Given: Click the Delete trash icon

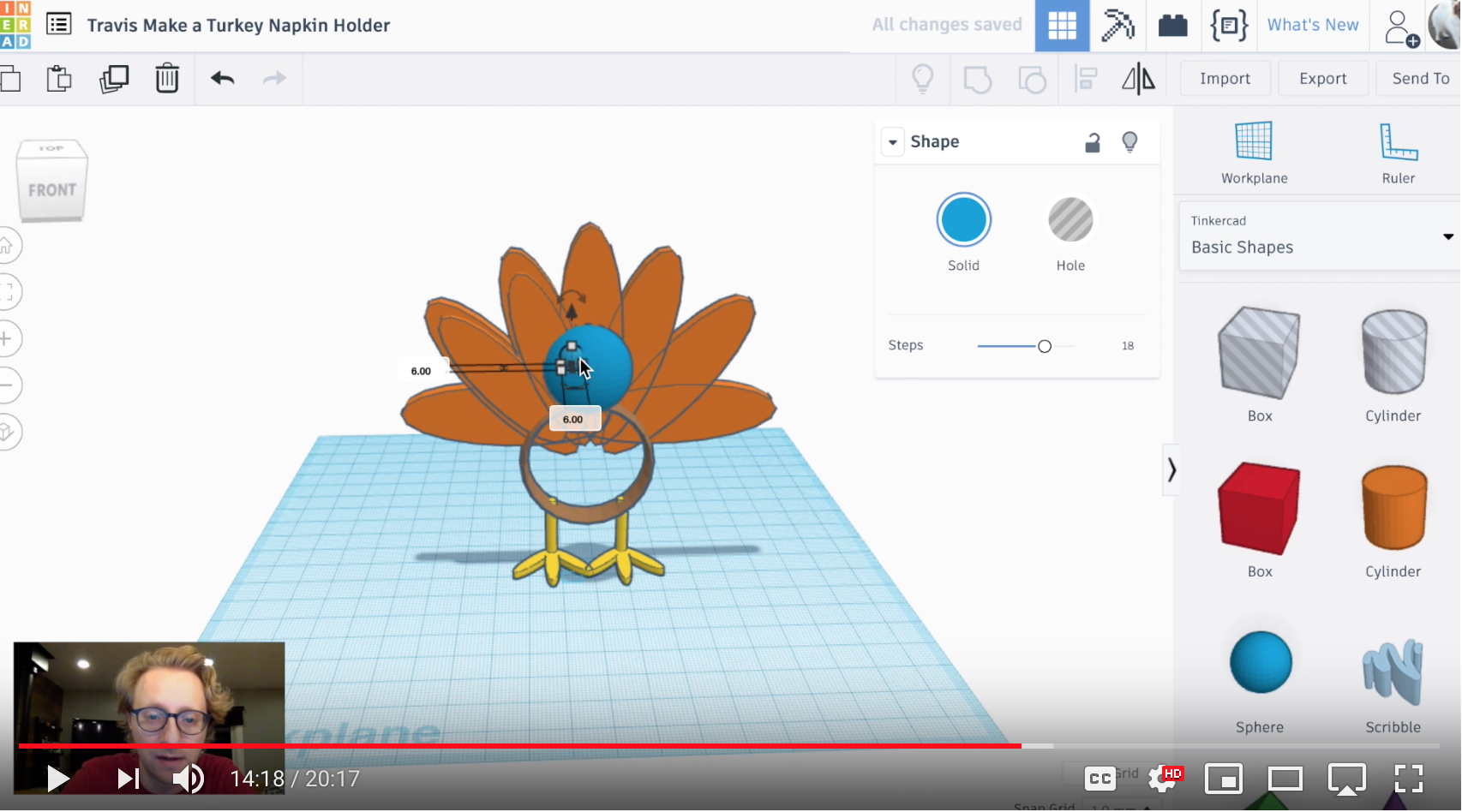Looking at the screenshot, I should (166, 78).
